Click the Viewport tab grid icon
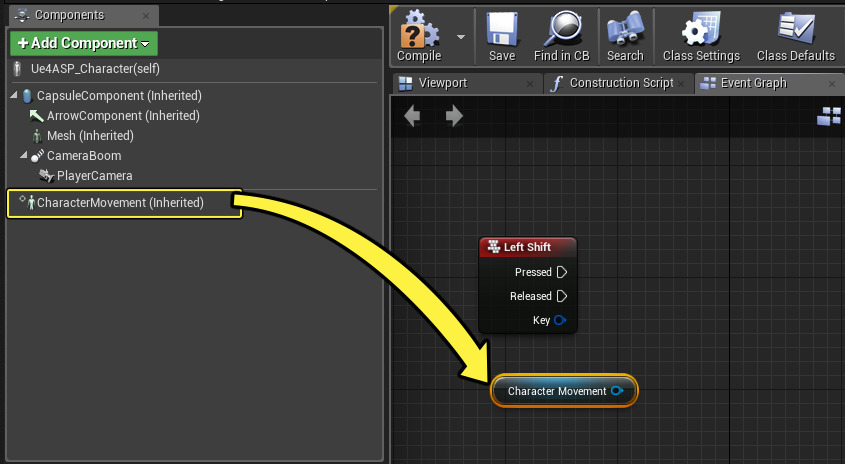This screenshot has width=845, height=464. click(405, 84)
